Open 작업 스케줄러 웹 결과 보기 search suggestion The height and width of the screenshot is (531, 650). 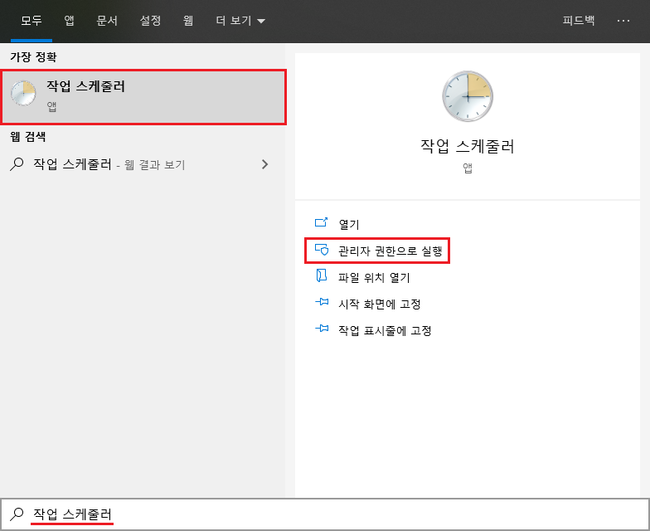tap(108, 164)
